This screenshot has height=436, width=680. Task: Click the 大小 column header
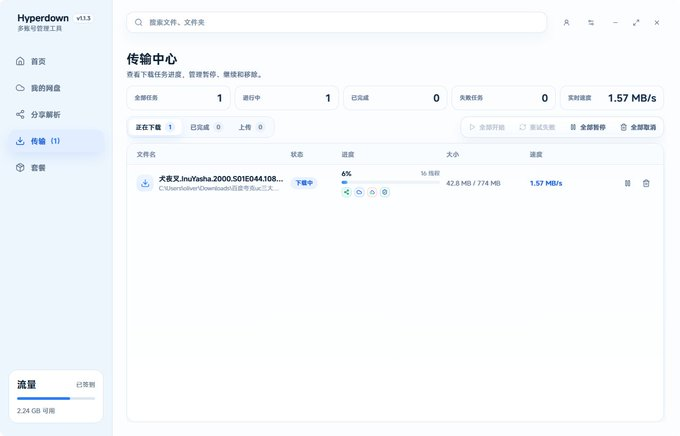[x=453, y=154]
